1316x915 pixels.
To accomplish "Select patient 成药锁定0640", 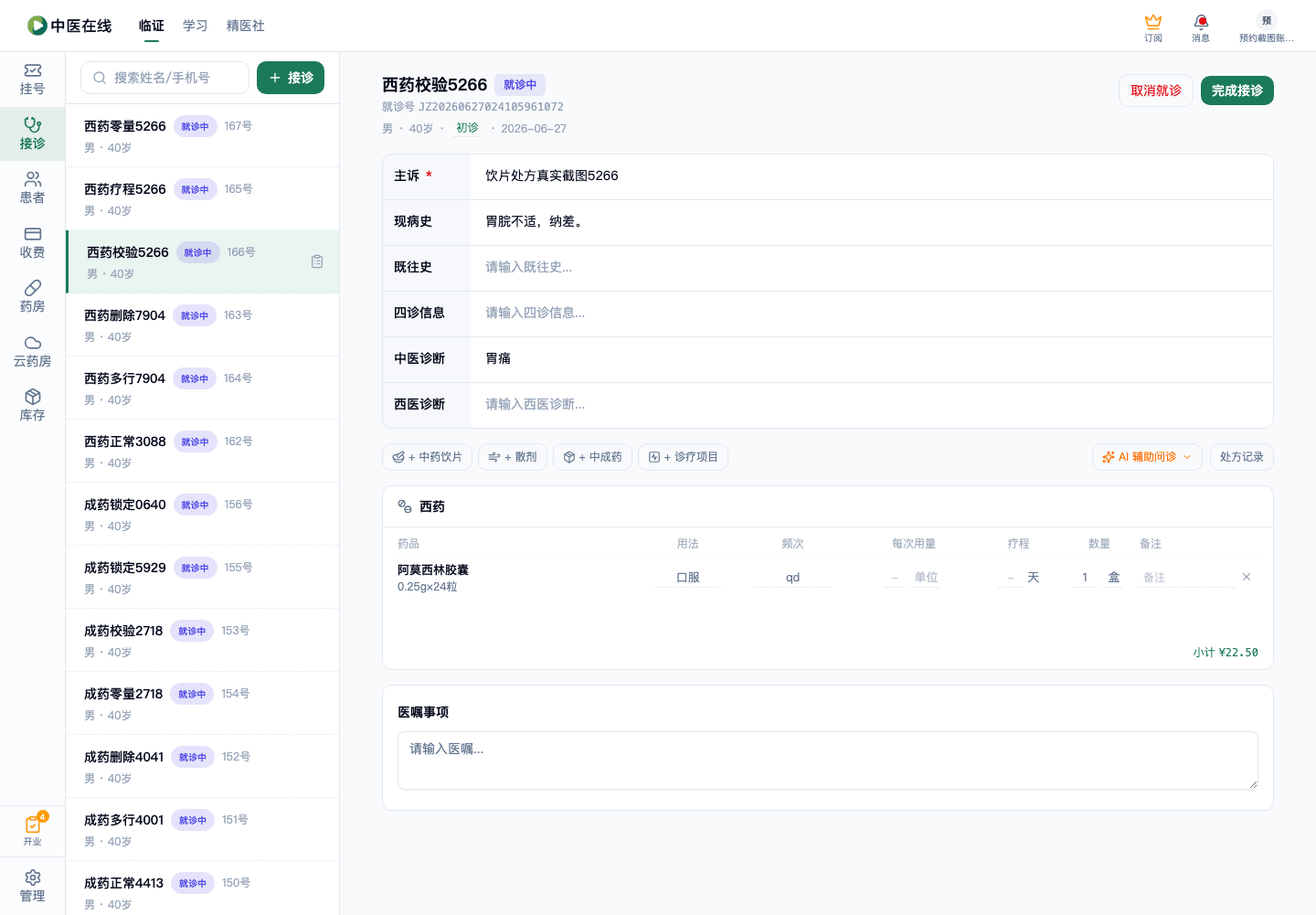I will [202, 514].
